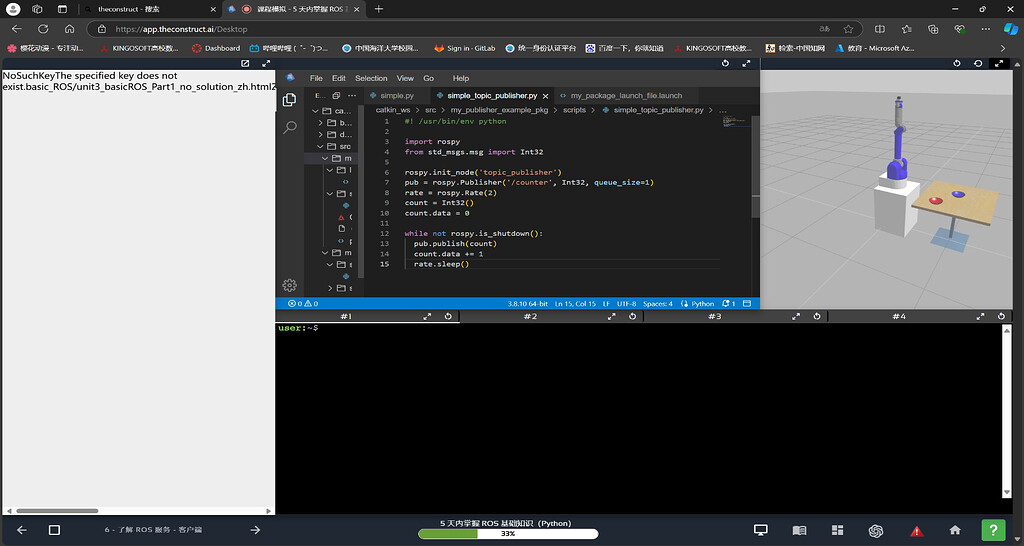Open Python language mode selector in status bar
This screenshot has height=546, width=1024.
(702, 304)
